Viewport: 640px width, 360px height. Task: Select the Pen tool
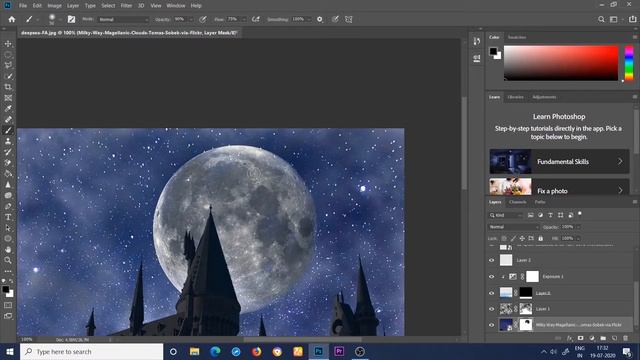[8, 207]
